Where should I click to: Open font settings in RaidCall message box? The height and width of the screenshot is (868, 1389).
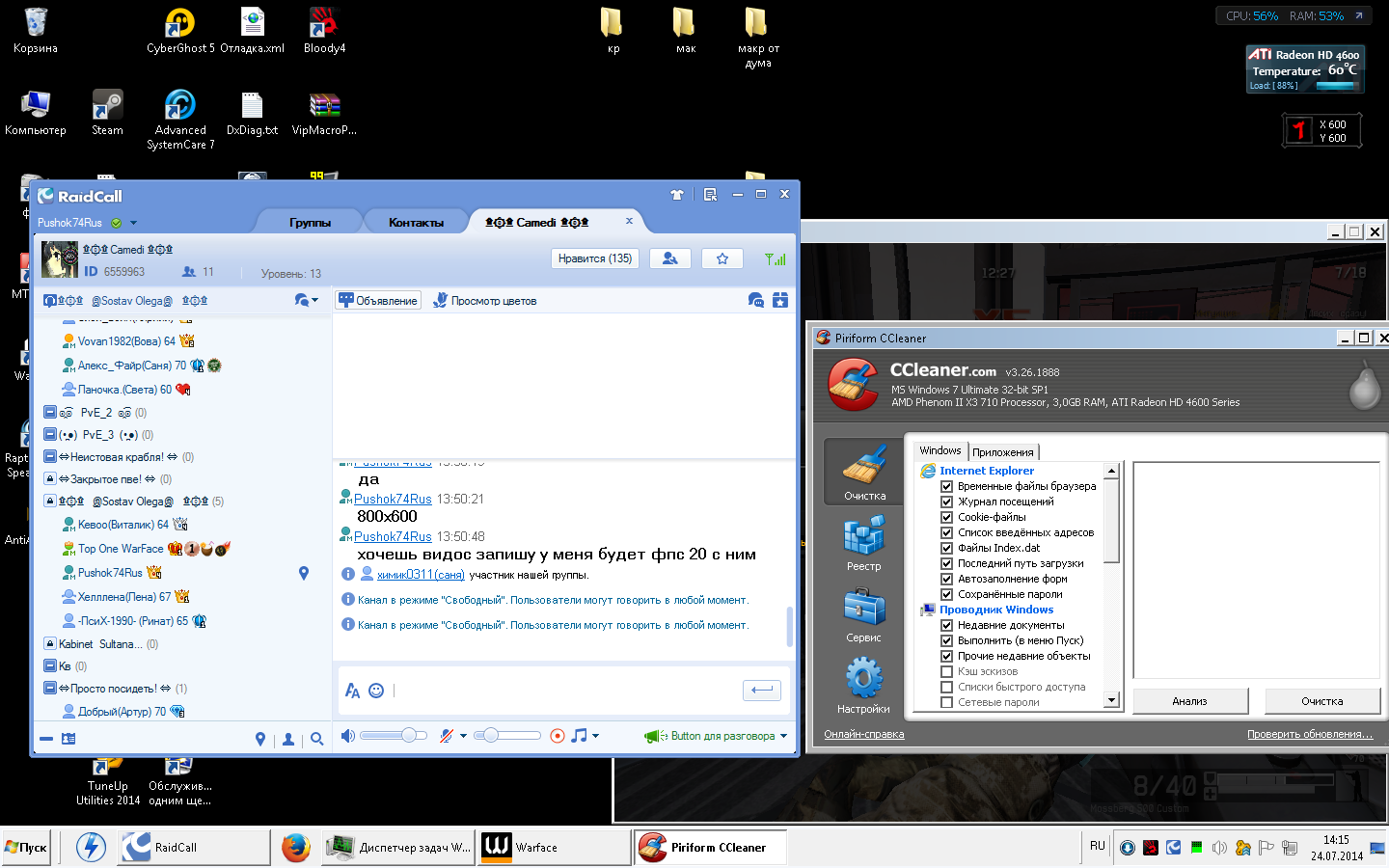[352, 691]
